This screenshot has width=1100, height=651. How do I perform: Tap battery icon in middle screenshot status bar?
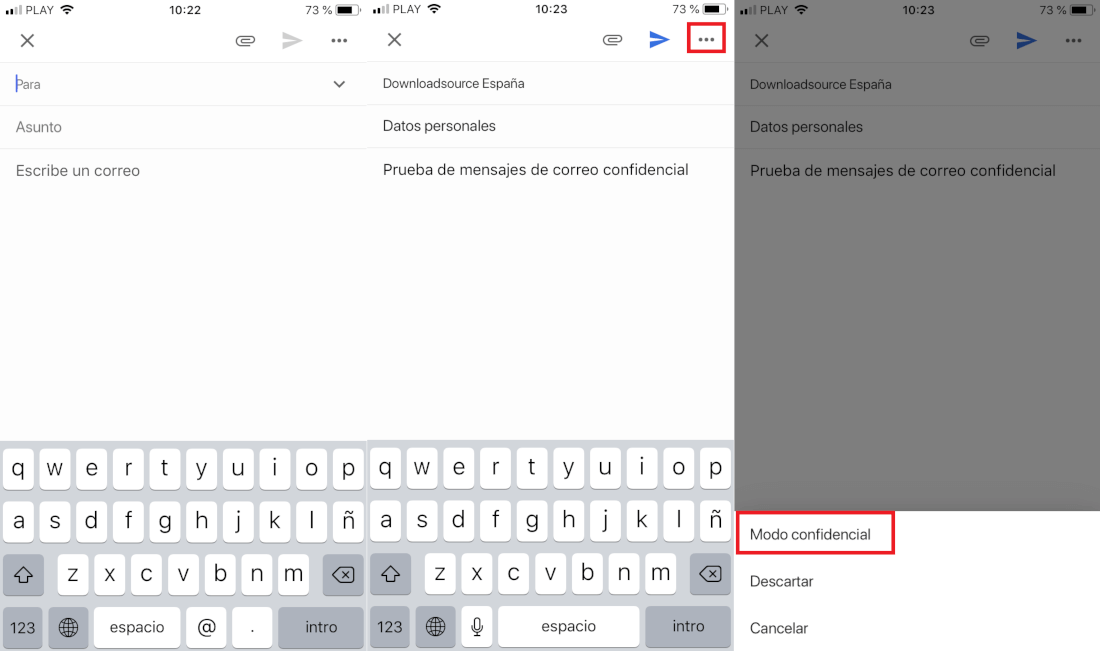click(715, 9)
